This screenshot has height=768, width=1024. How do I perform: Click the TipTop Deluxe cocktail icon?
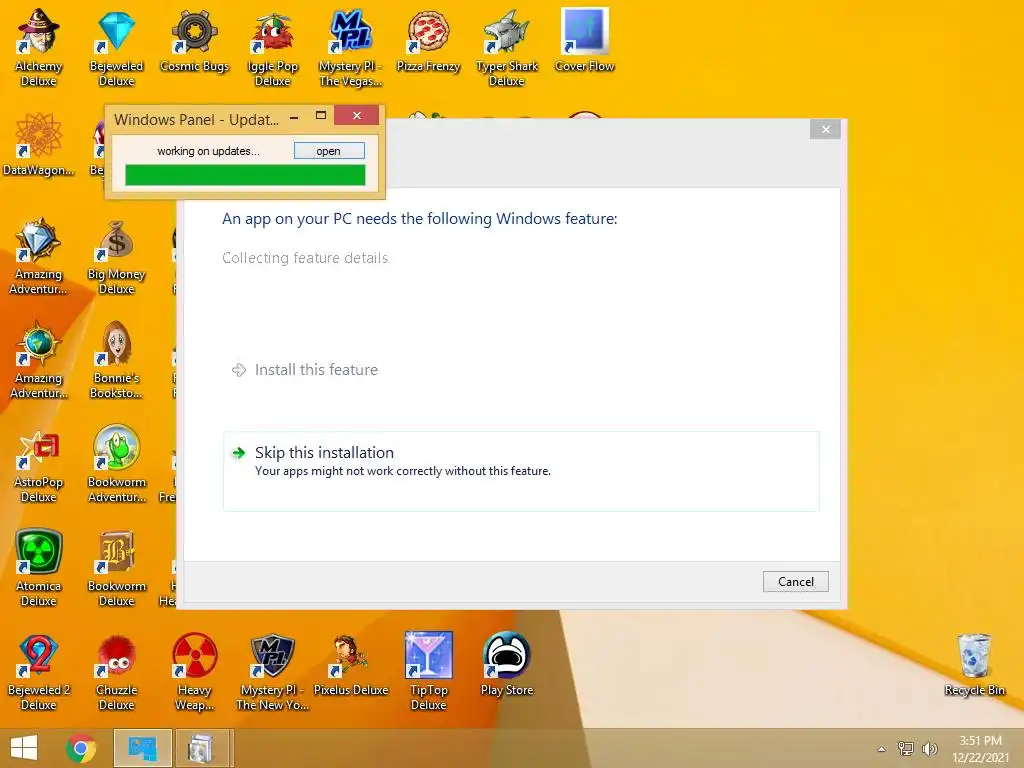coord(428,671)
